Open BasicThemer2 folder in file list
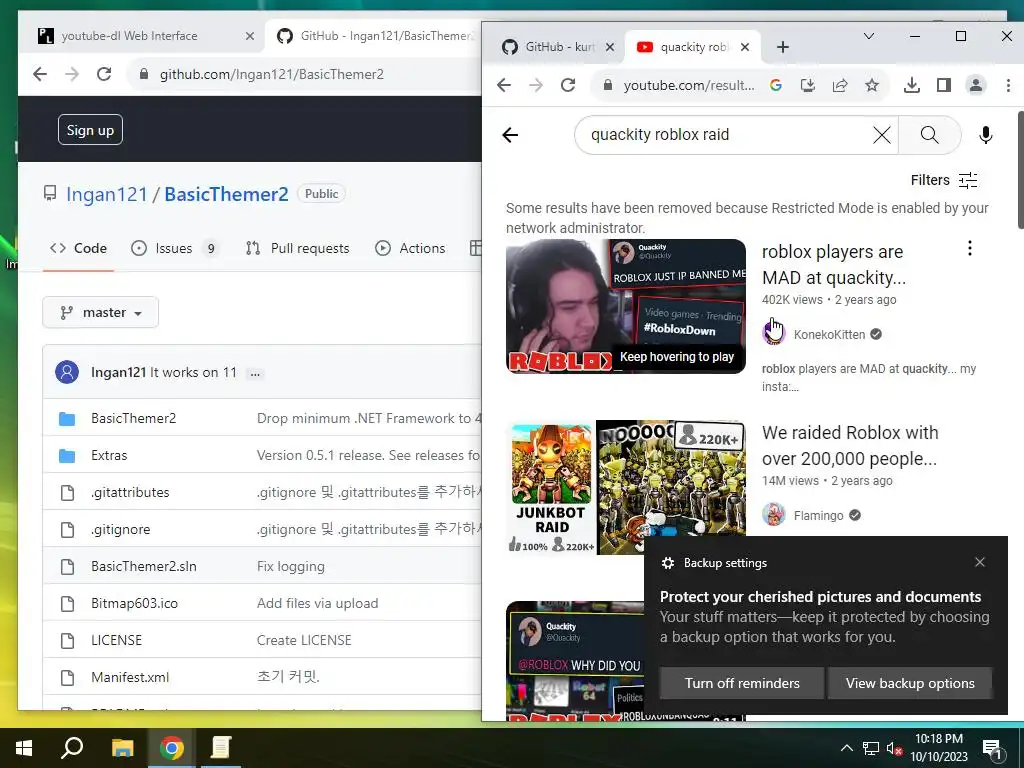The image size is (1024, 768). [134, 419]
